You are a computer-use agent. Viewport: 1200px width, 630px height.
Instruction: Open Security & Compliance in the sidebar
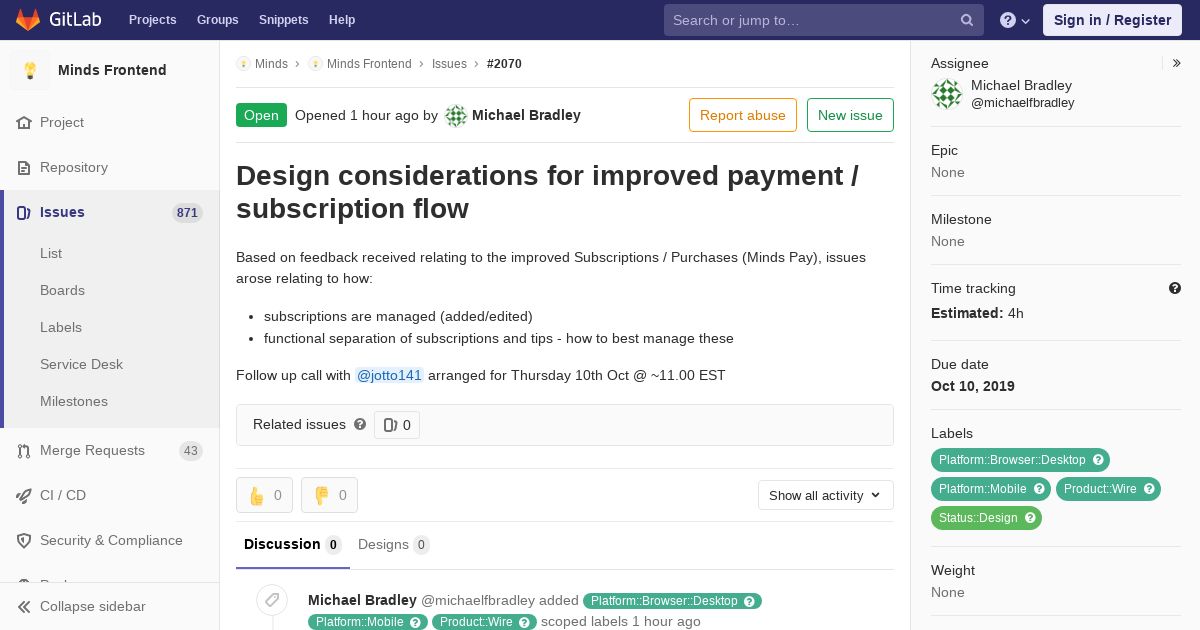coord(110,540)
